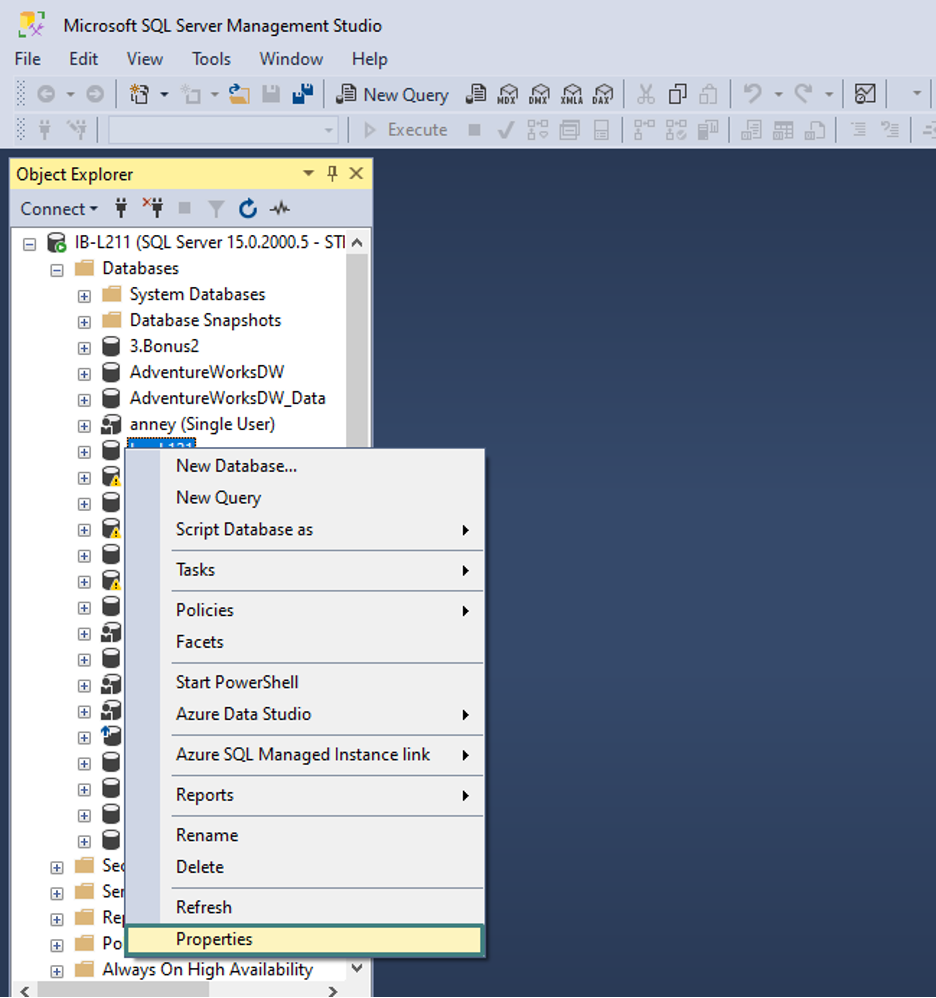The height and width of the screenshot is (998, 936).
Task: Select the 3.Bonus2 database
Action: [x=164, y=346]
